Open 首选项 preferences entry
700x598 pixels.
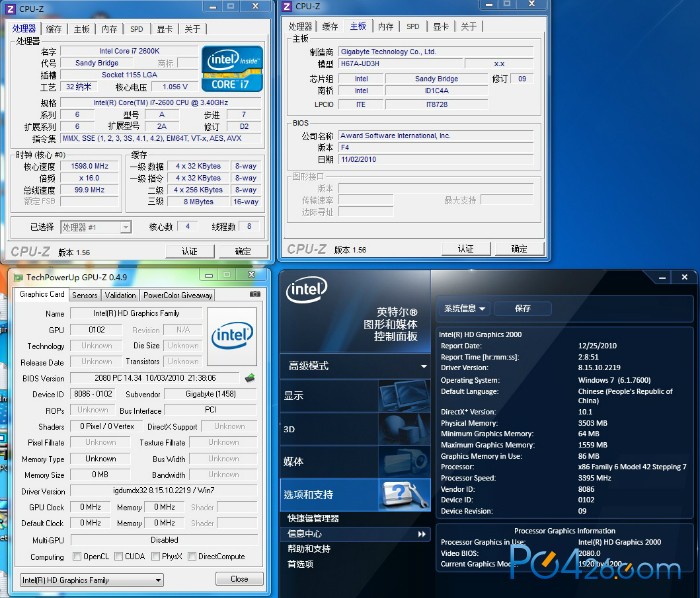(x=300, y=564)
